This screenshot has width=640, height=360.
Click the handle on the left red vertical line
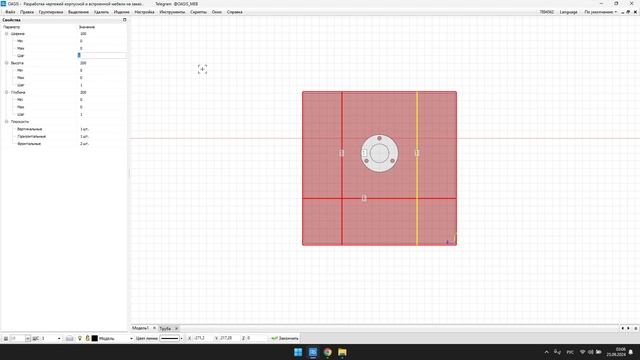[342, 153]
